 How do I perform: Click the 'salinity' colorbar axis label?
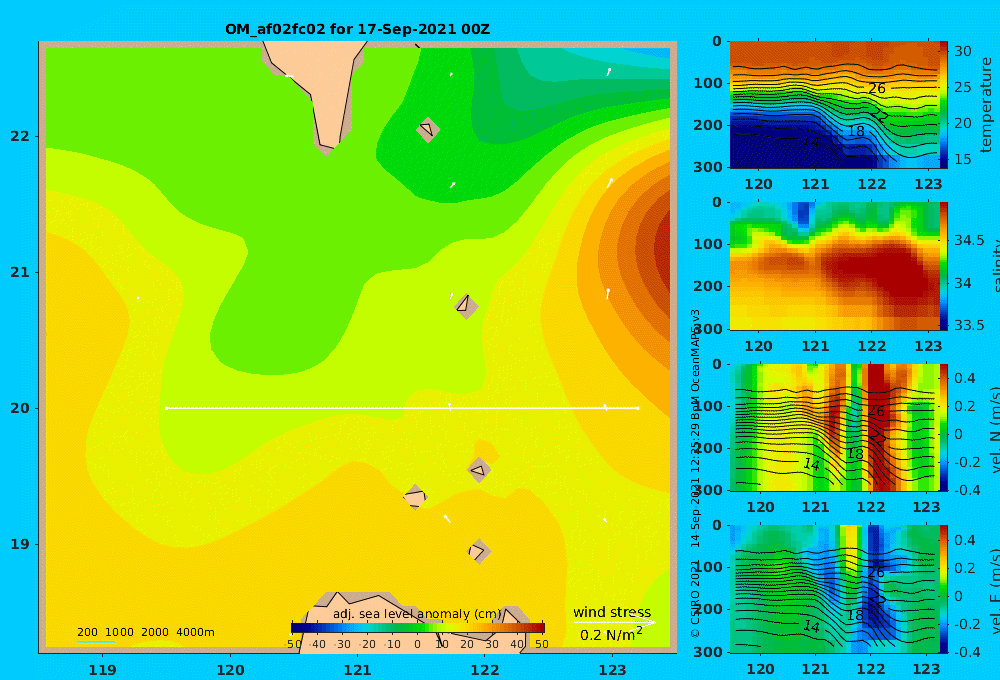tap(994, 266)
